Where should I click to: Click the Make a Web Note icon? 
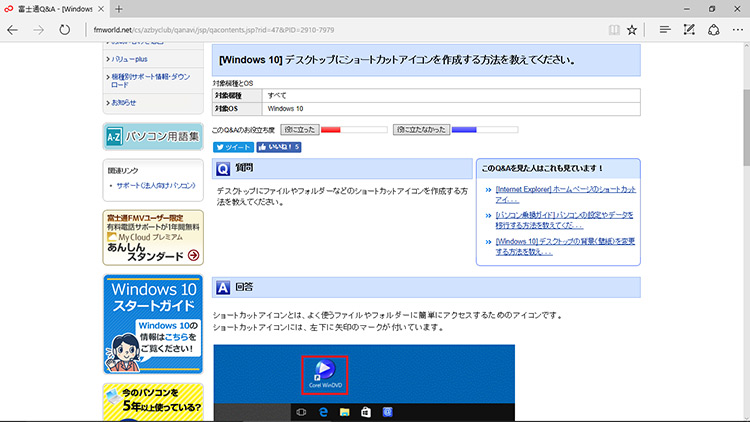coord(687,30)
